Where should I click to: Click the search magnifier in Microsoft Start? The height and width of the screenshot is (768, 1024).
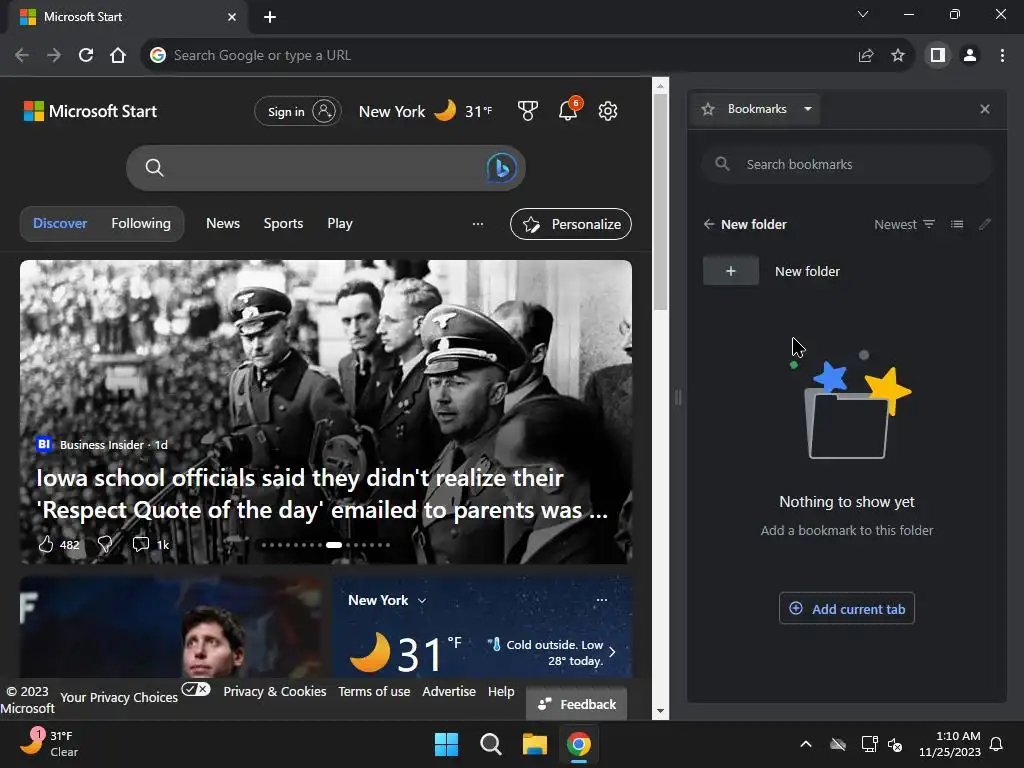click(154, 168)
